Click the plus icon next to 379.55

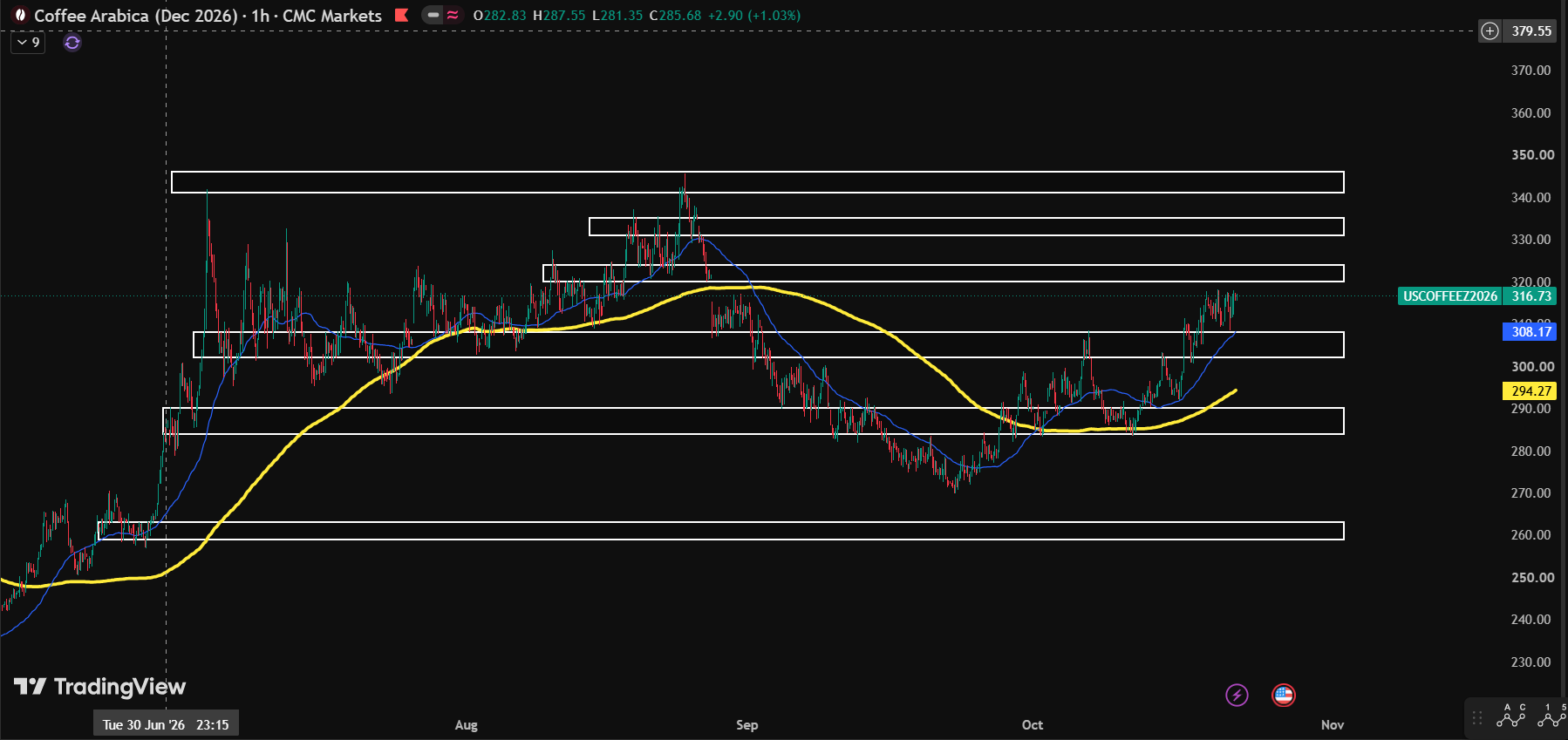1490,31
